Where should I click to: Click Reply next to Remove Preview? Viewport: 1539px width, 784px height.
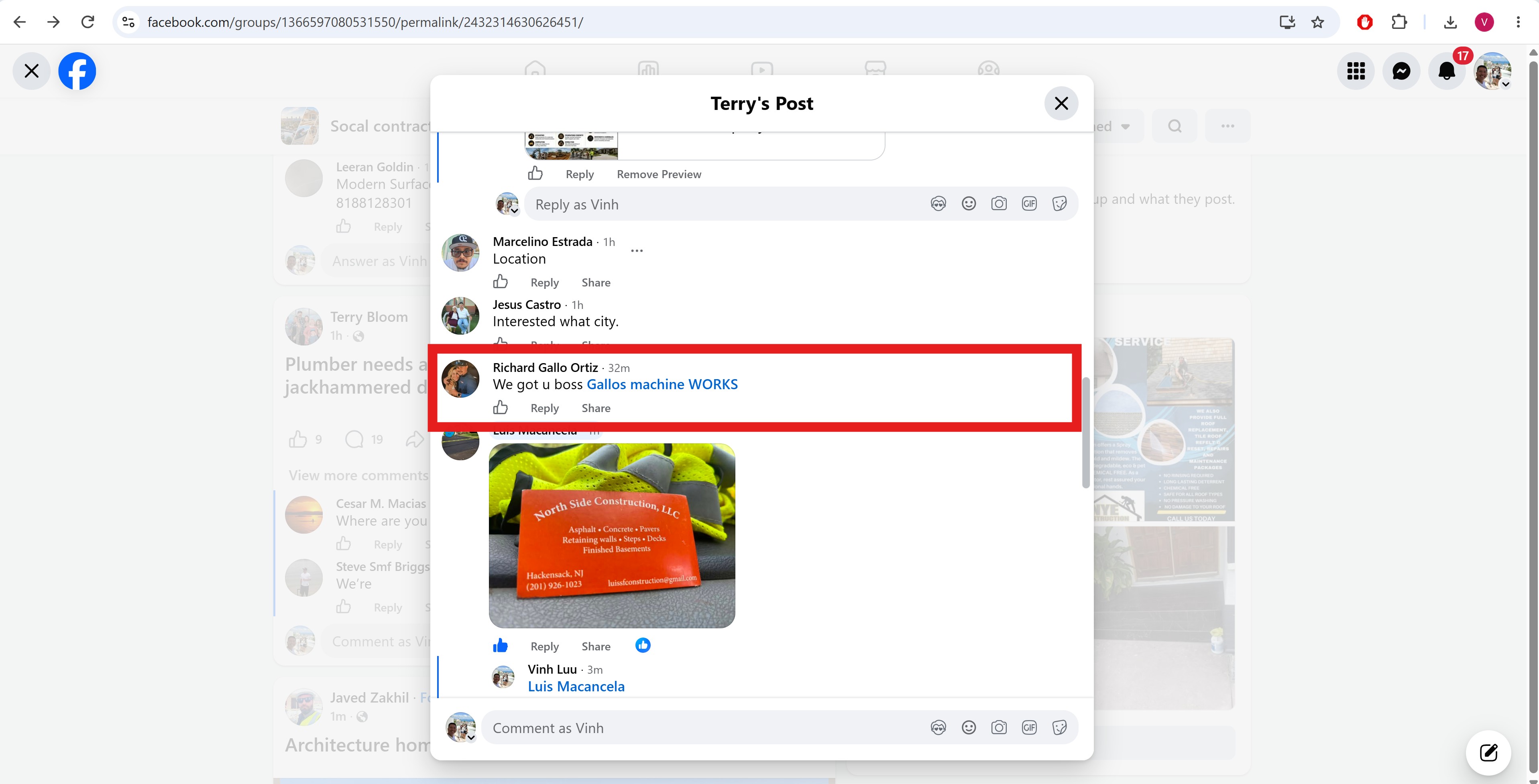[x=580, y=175]
